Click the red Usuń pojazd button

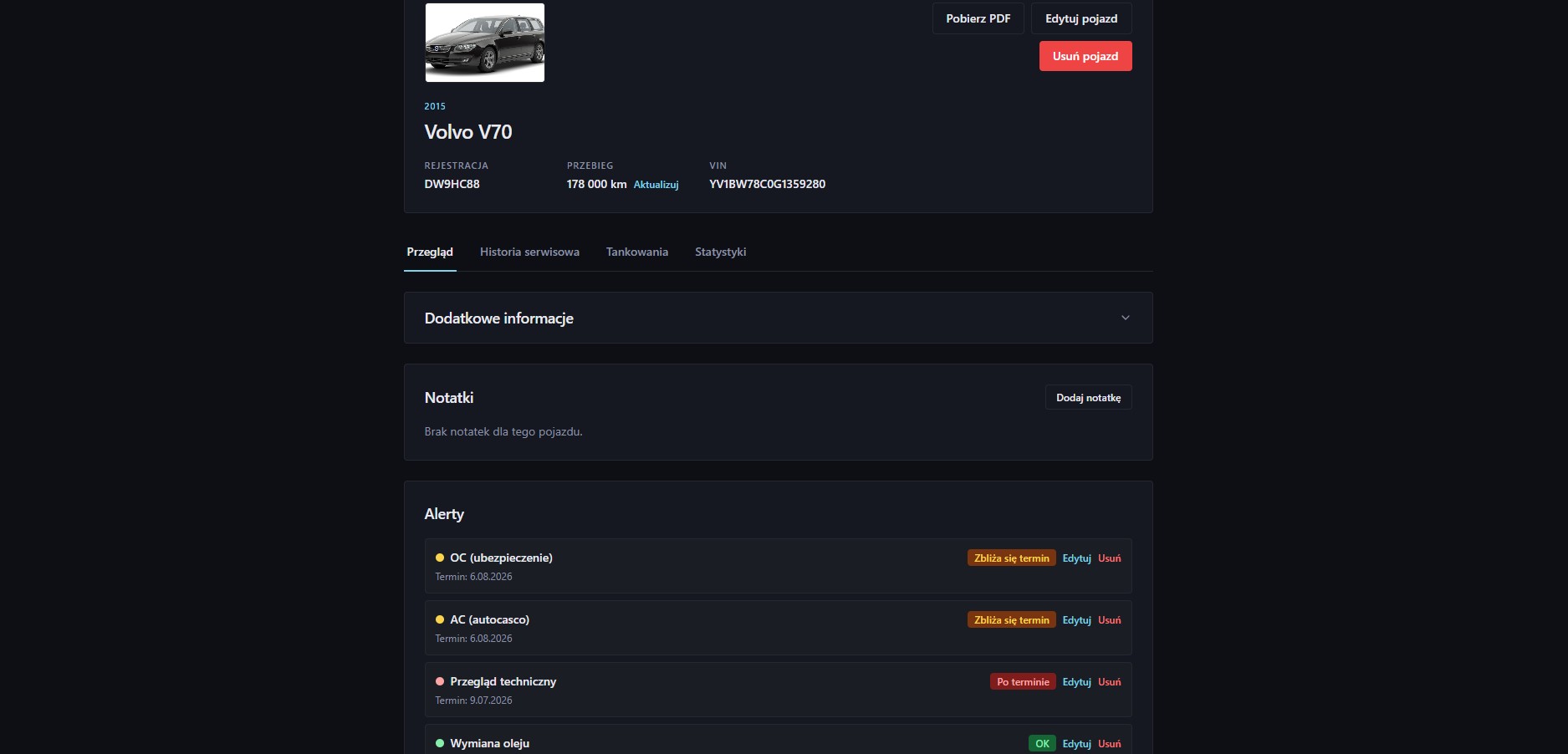[1085, 56]
